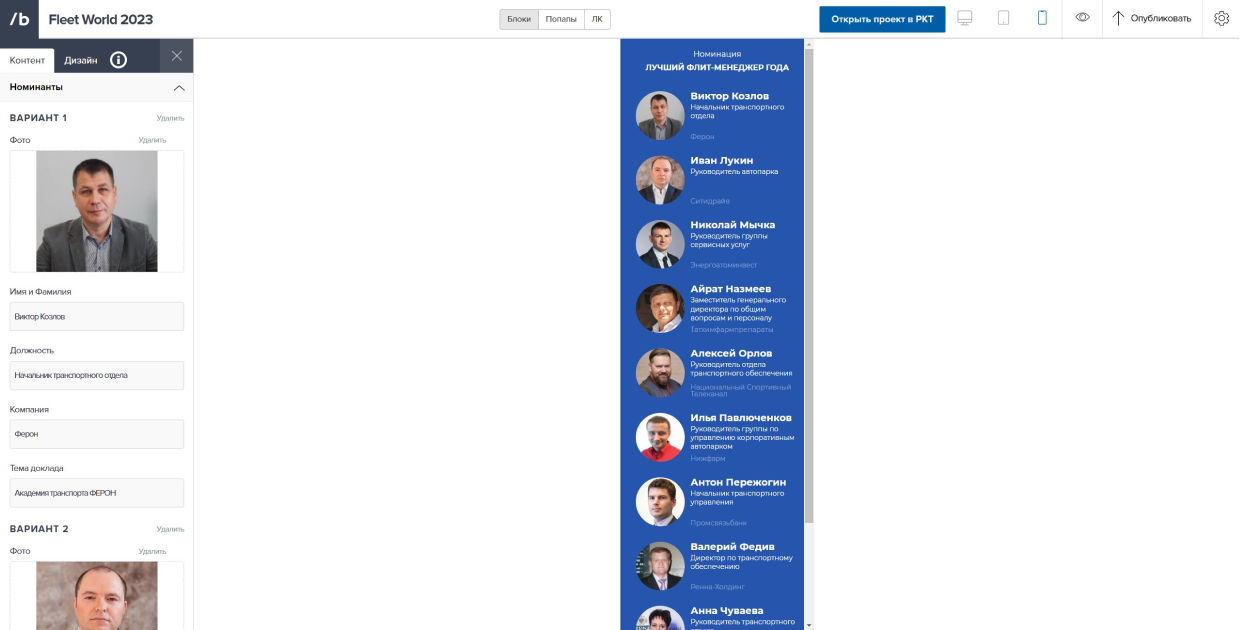The image size is (1240, 630).
Task: Click the ВАРИАНТ 2 heading
Action: click(39, 529)
